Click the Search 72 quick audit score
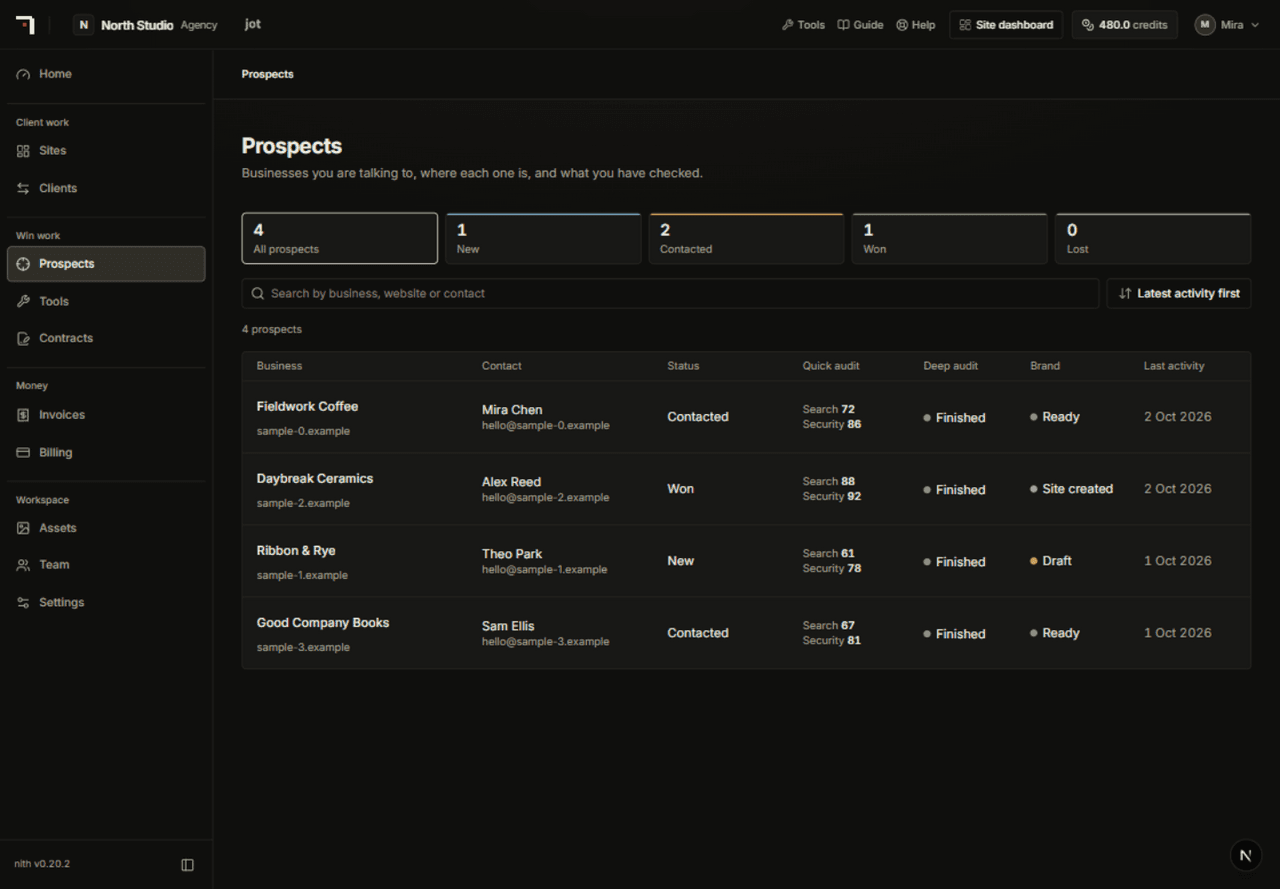Image resolution: width=1280 pixels, height=889 pixels. (x=828, y=410)
